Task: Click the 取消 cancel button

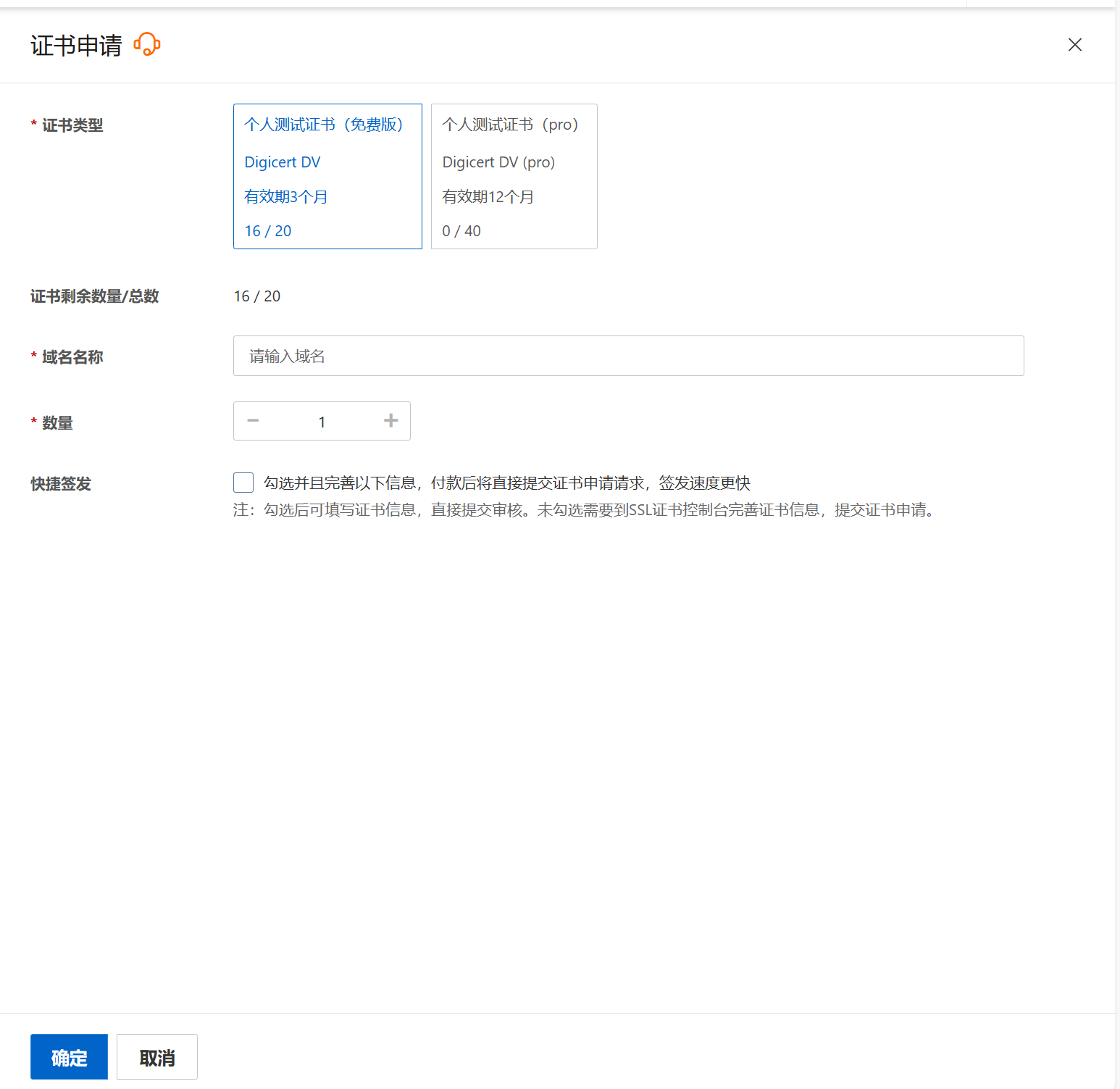Action: point(157,1057)
